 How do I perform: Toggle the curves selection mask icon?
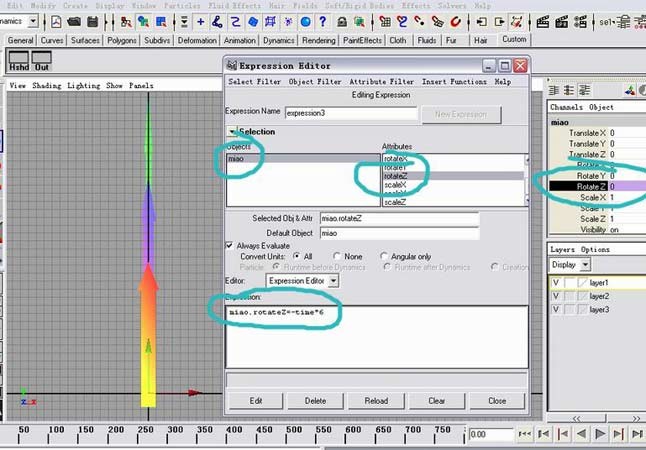(x=235, y=21)
